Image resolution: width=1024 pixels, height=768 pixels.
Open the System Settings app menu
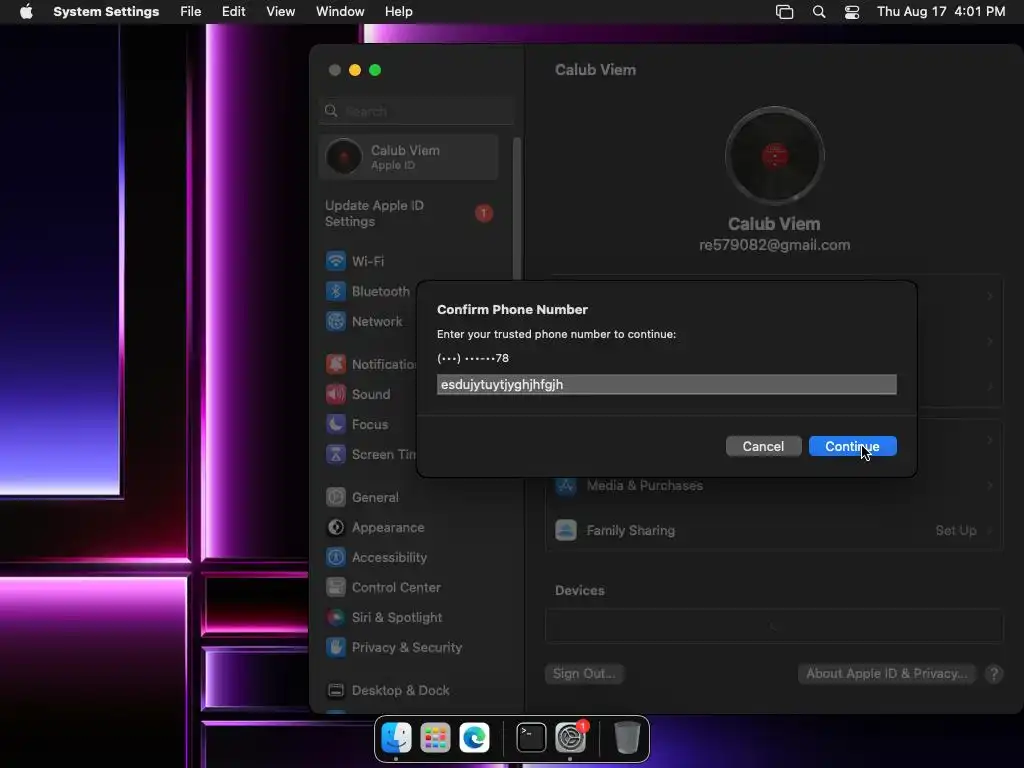click(106, 12)
